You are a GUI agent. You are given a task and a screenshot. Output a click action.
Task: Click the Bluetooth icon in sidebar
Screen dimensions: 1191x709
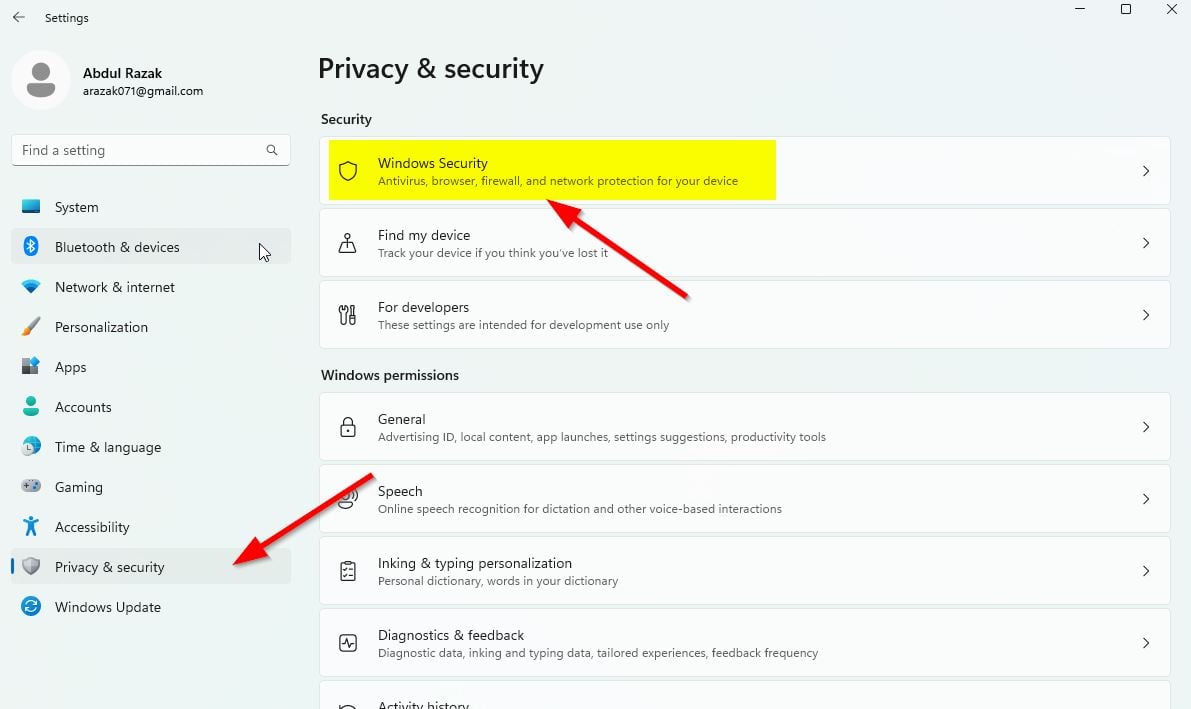(x=31, y=247)
